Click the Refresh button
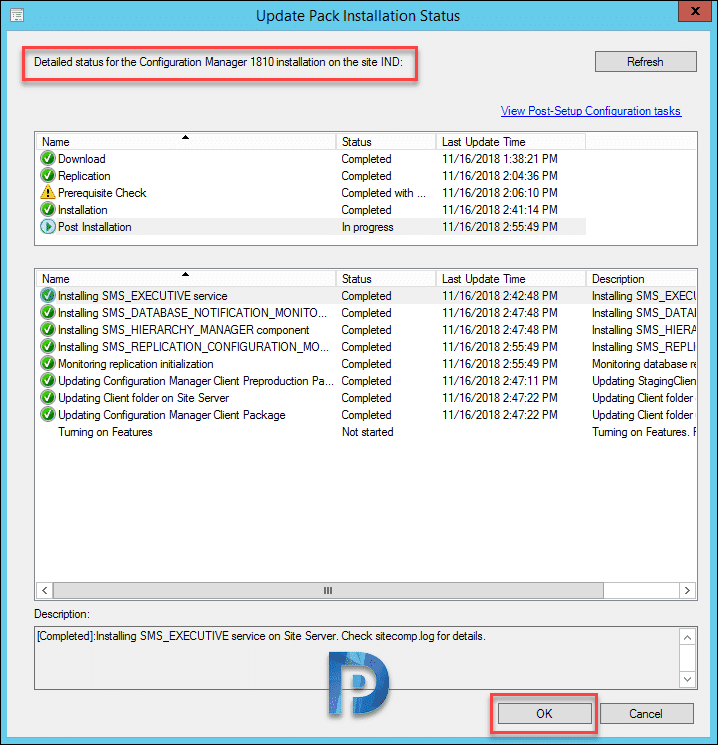Viewport: 718px width, 745px height. tap(645, 62)
